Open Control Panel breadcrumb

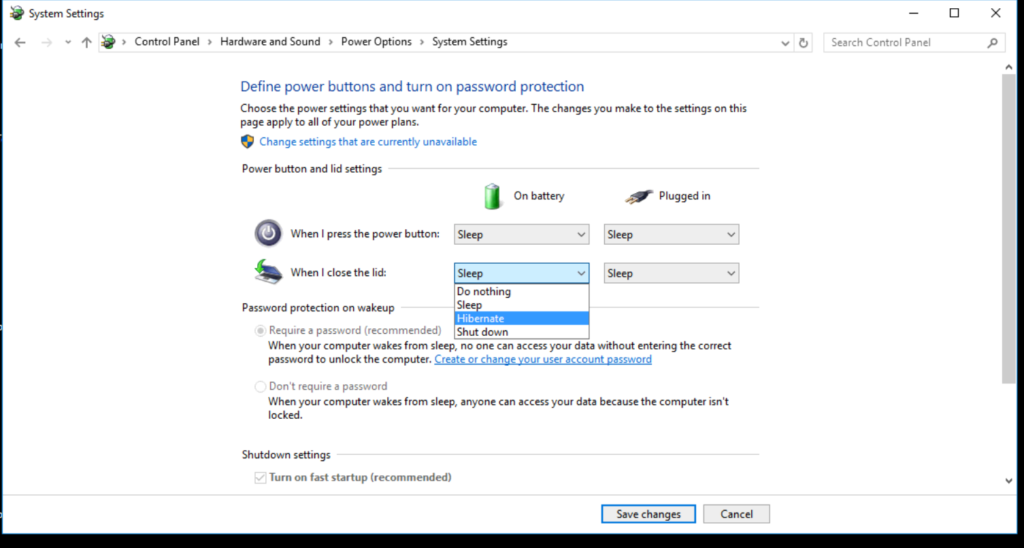click(167, 42)
